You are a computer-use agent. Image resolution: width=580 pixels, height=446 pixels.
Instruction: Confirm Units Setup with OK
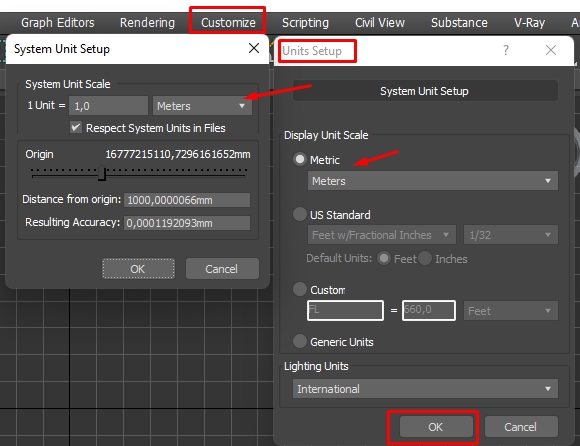[x=436, y=427]
